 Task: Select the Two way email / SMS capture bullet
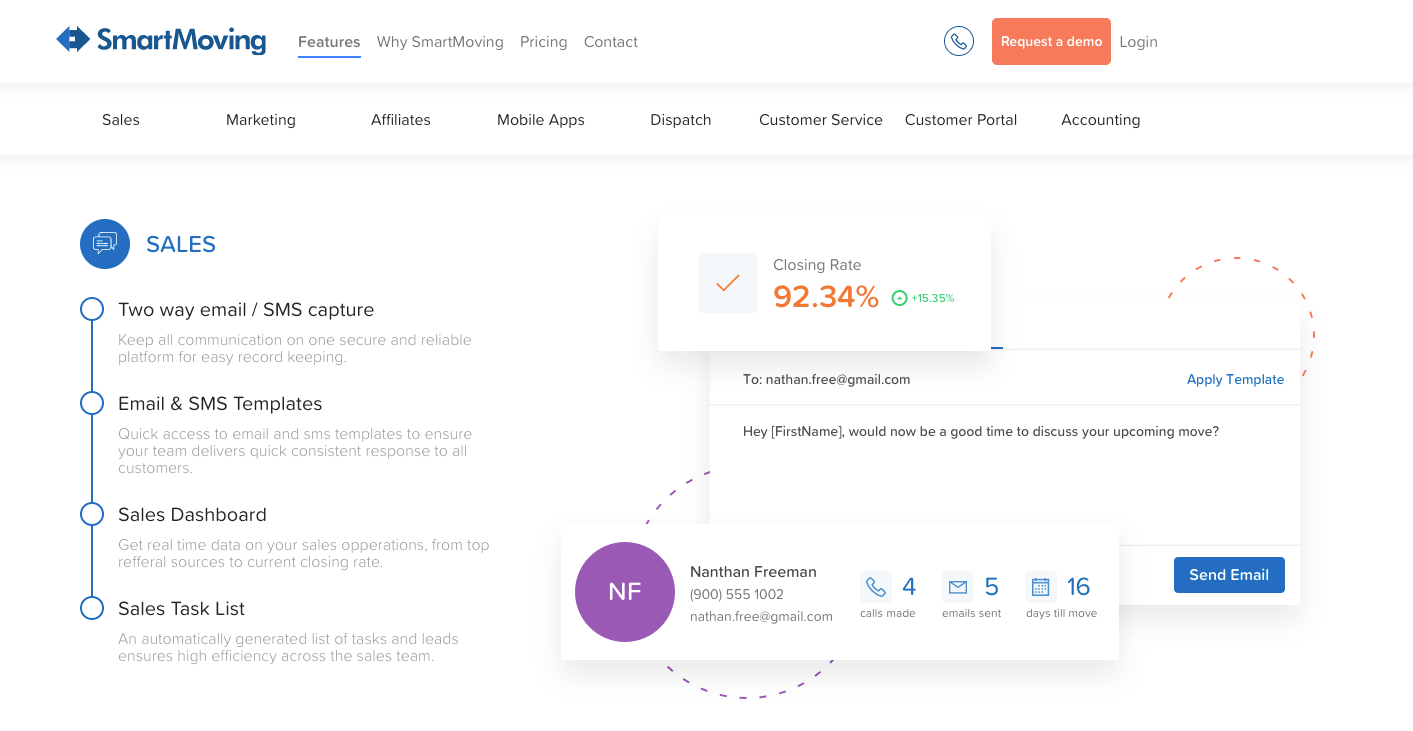coord(92,309)
